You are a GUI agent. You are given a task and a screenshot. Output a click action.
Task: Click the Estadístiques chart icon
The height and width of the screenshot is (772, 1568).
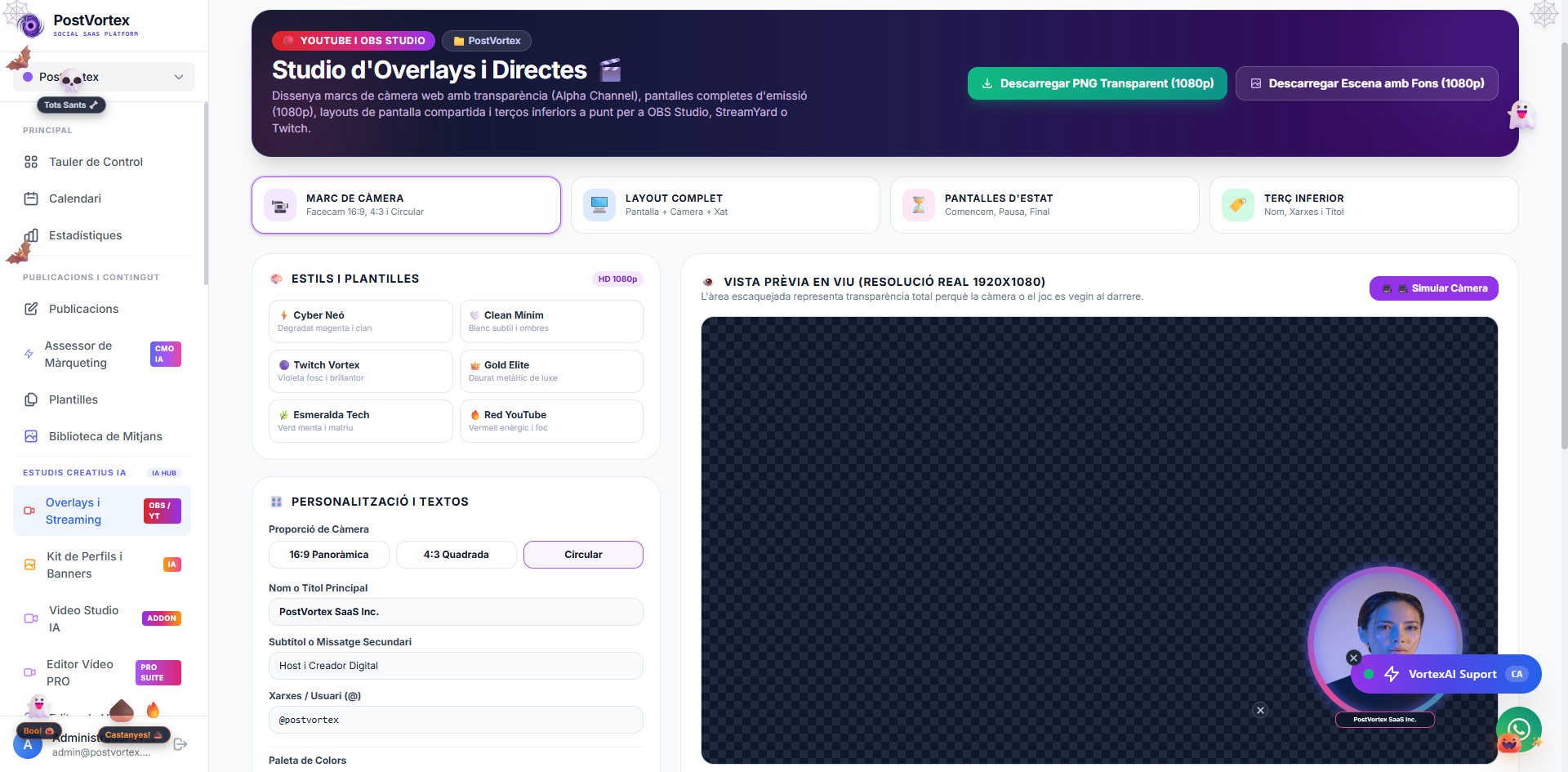coord(31,235)
